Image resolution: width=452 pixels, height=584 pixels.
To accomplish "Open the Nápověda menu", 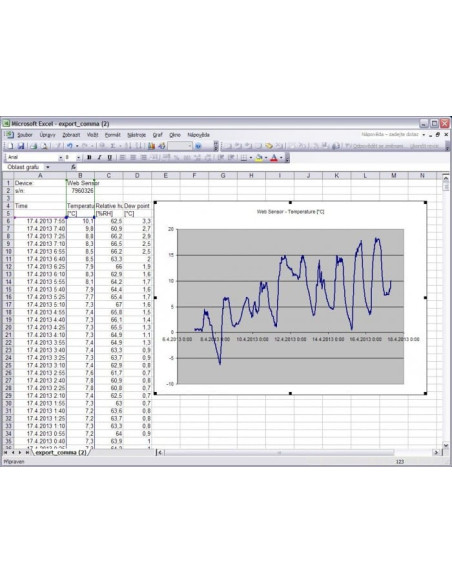I will click(198, 135).
